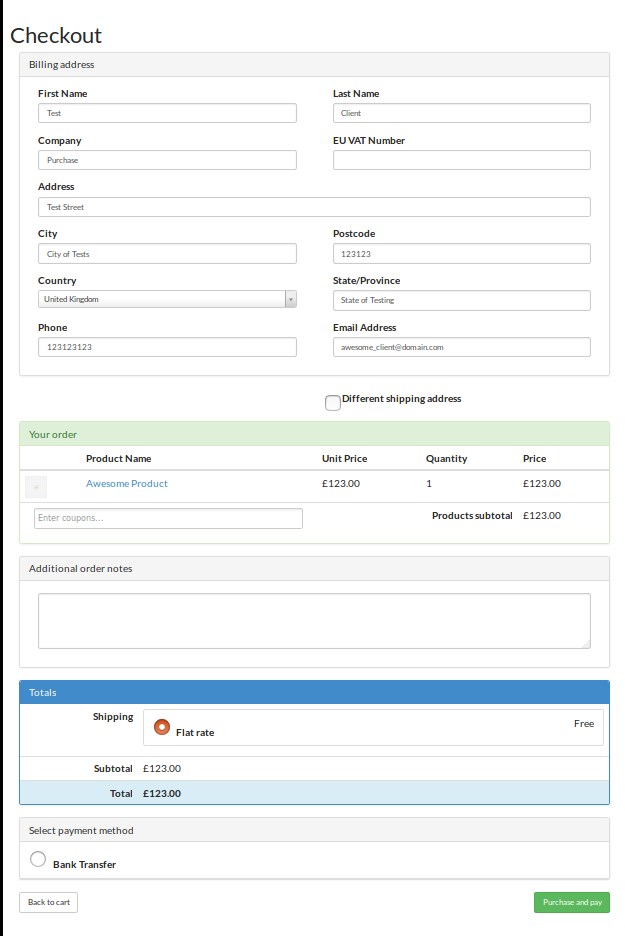The height and width of the screenshot is (936, 625).
Task: Click the Enter coupons field
Action: 168,518
